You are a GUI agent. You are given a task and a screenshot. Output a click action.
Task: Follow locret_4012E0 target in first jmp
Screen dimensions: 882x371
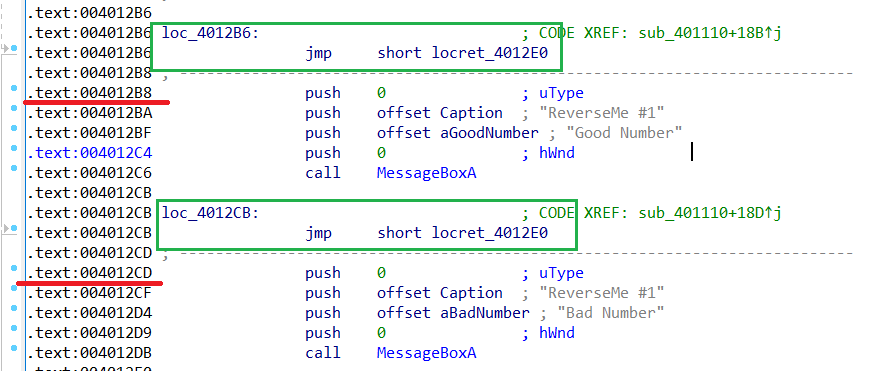(x=489, y=53)
